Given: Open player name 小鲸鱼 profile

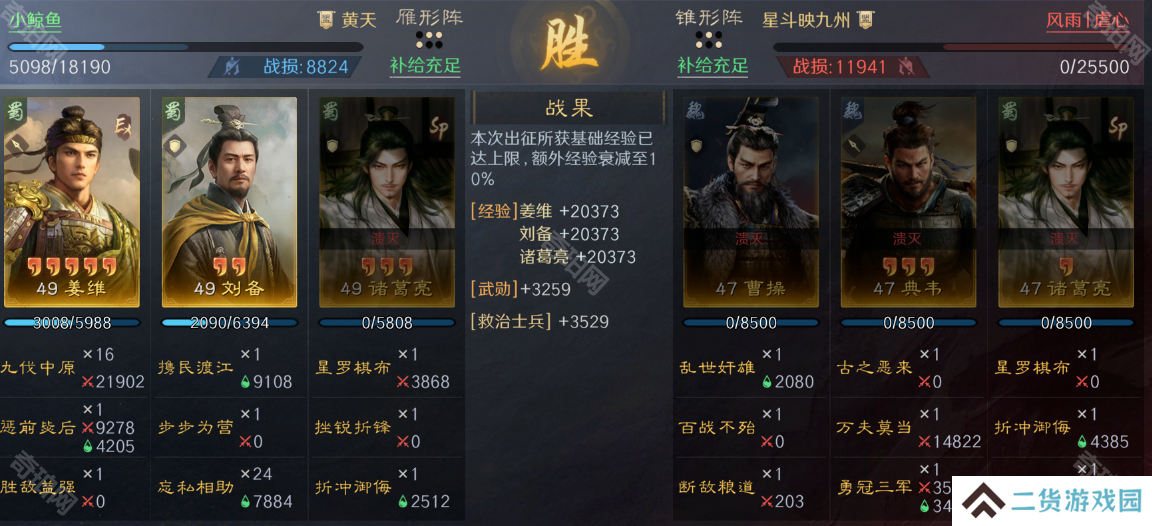Looking at the screenshot, I should (x=35, y=20).
